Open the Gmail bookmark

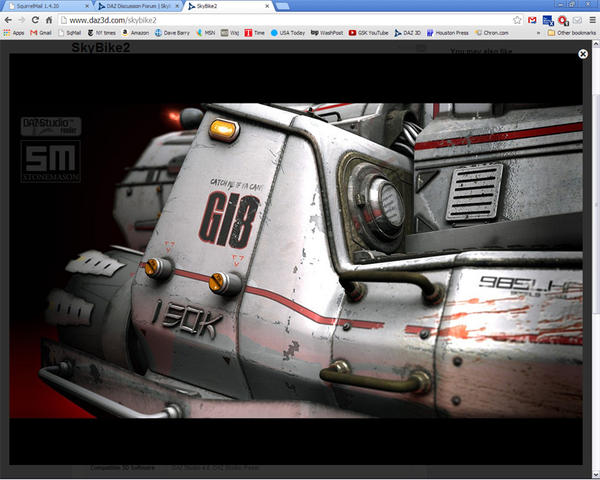click(41, 33)
